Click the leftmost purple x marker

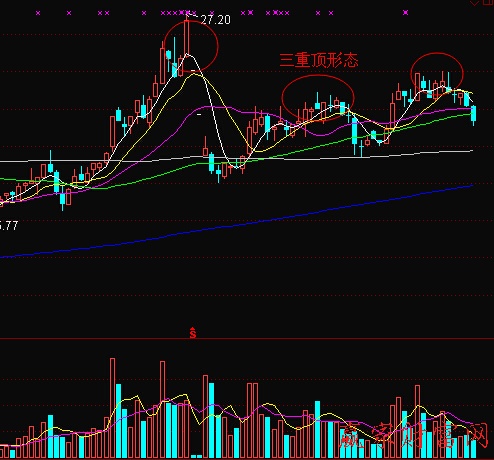click(38, 13)
